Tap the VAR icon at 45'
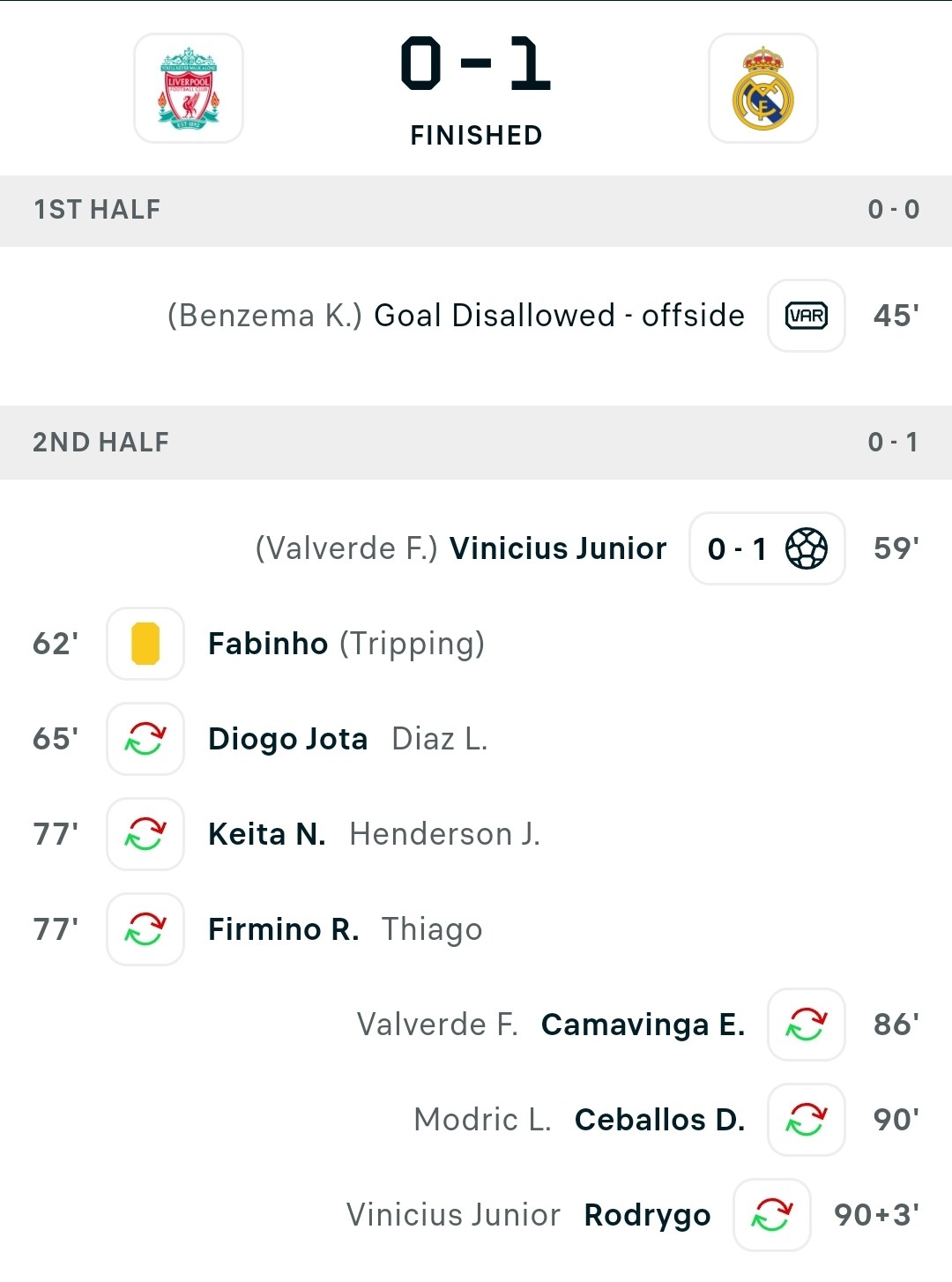Screen dimensions: 952x1282 [x=807, y=316]
